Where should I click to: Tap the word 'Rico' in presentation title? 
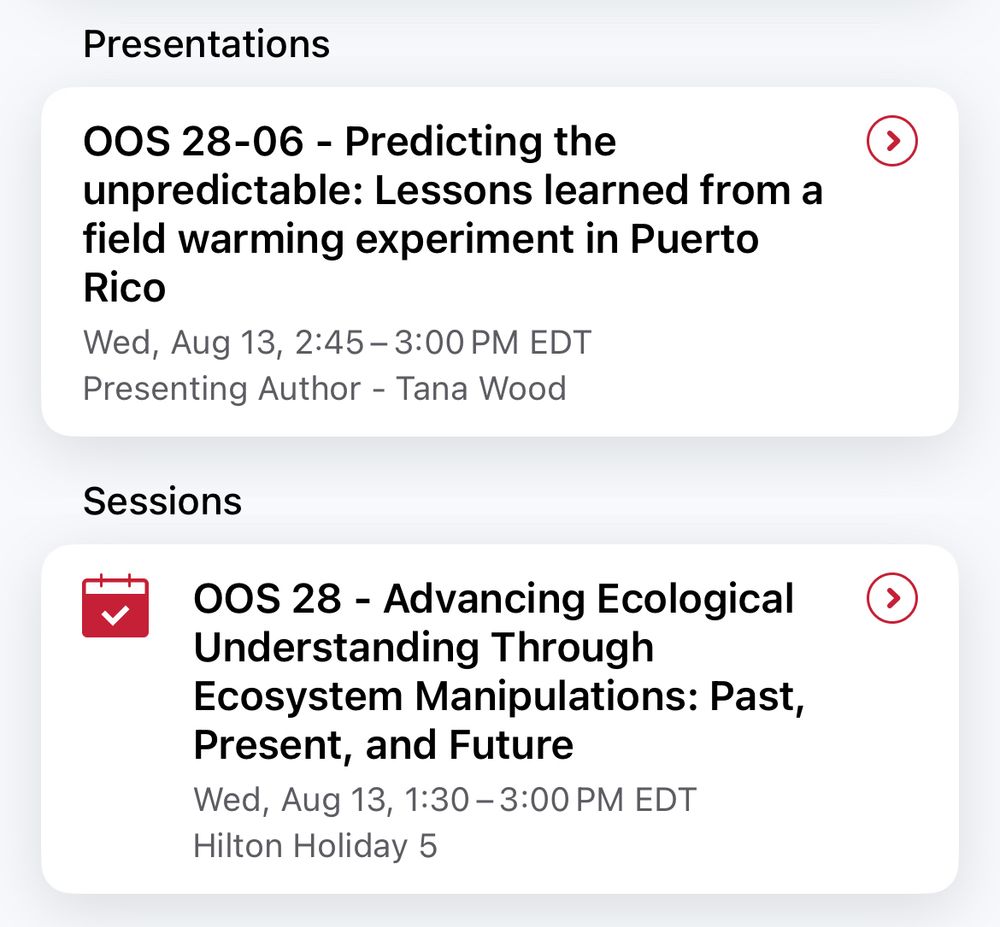[125, 288]
